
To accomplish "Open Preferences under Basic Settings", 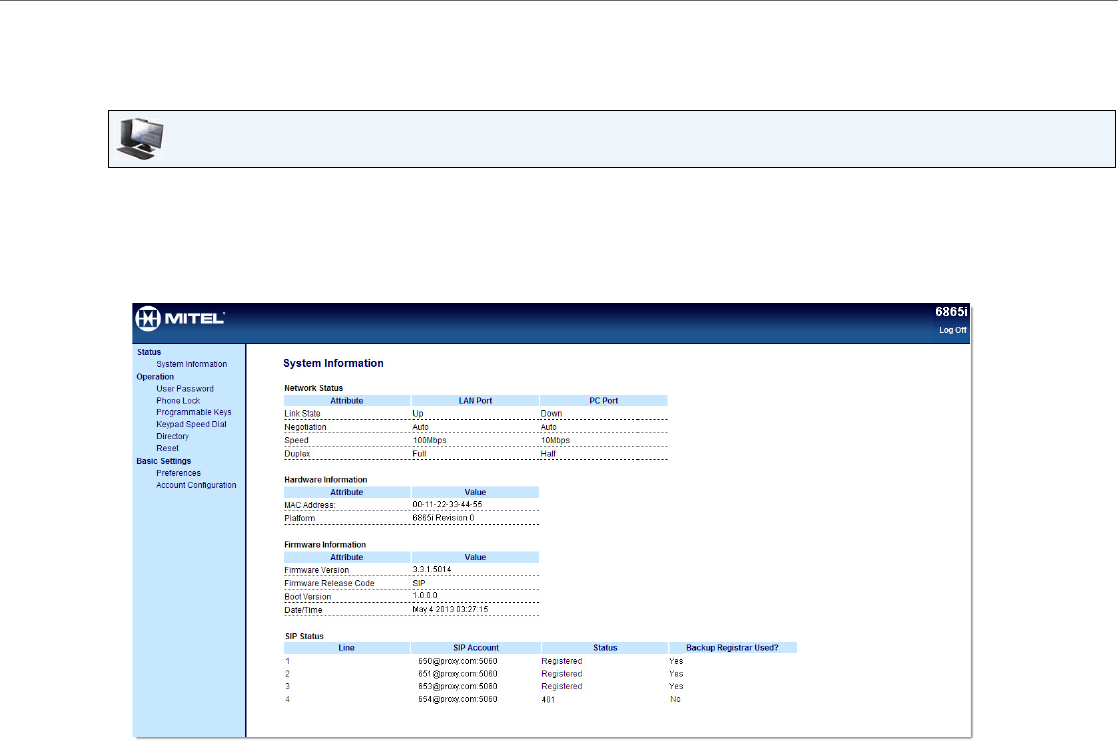I will pos(178,473).
